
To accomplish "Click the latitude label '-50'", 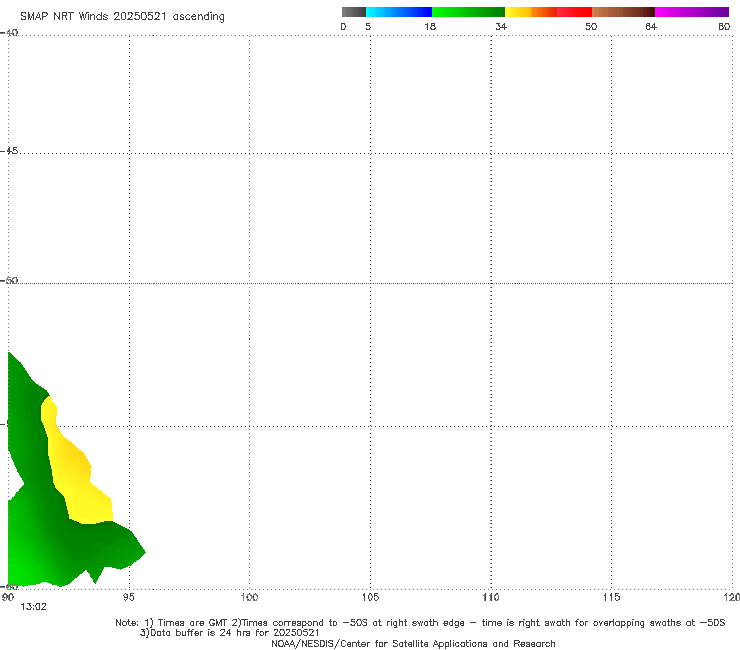I will coord(9,281).
